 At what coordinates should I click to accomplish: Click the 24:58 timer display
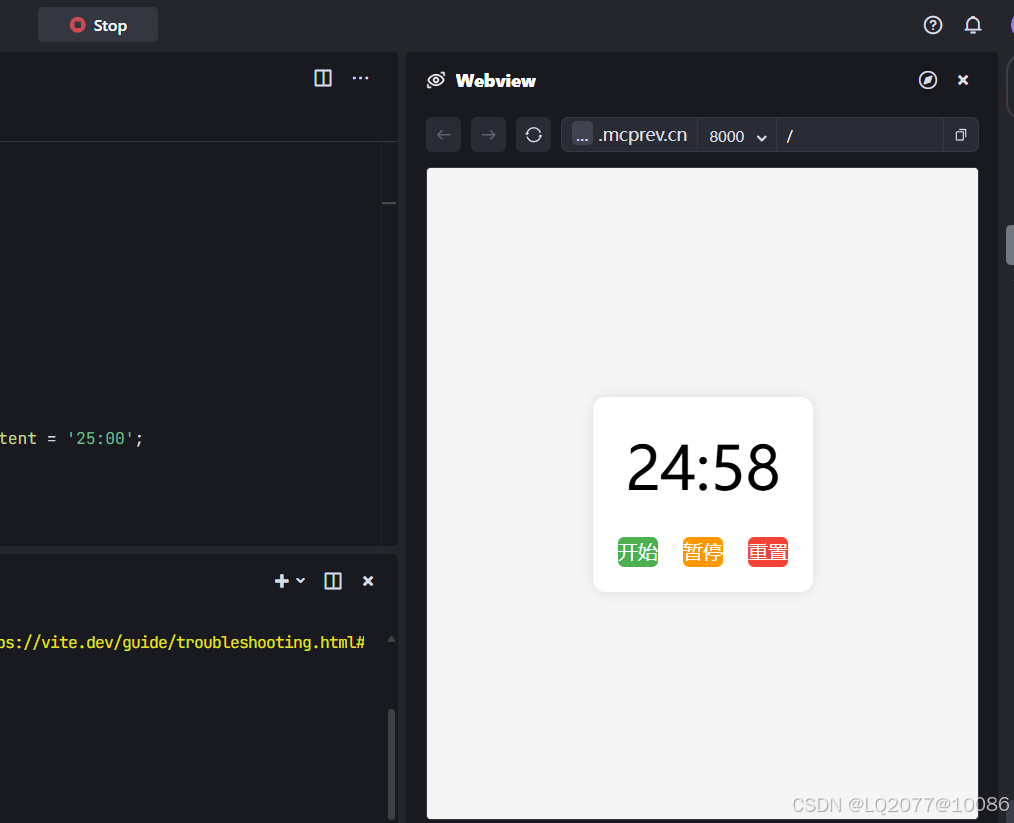tap(703, 467)
